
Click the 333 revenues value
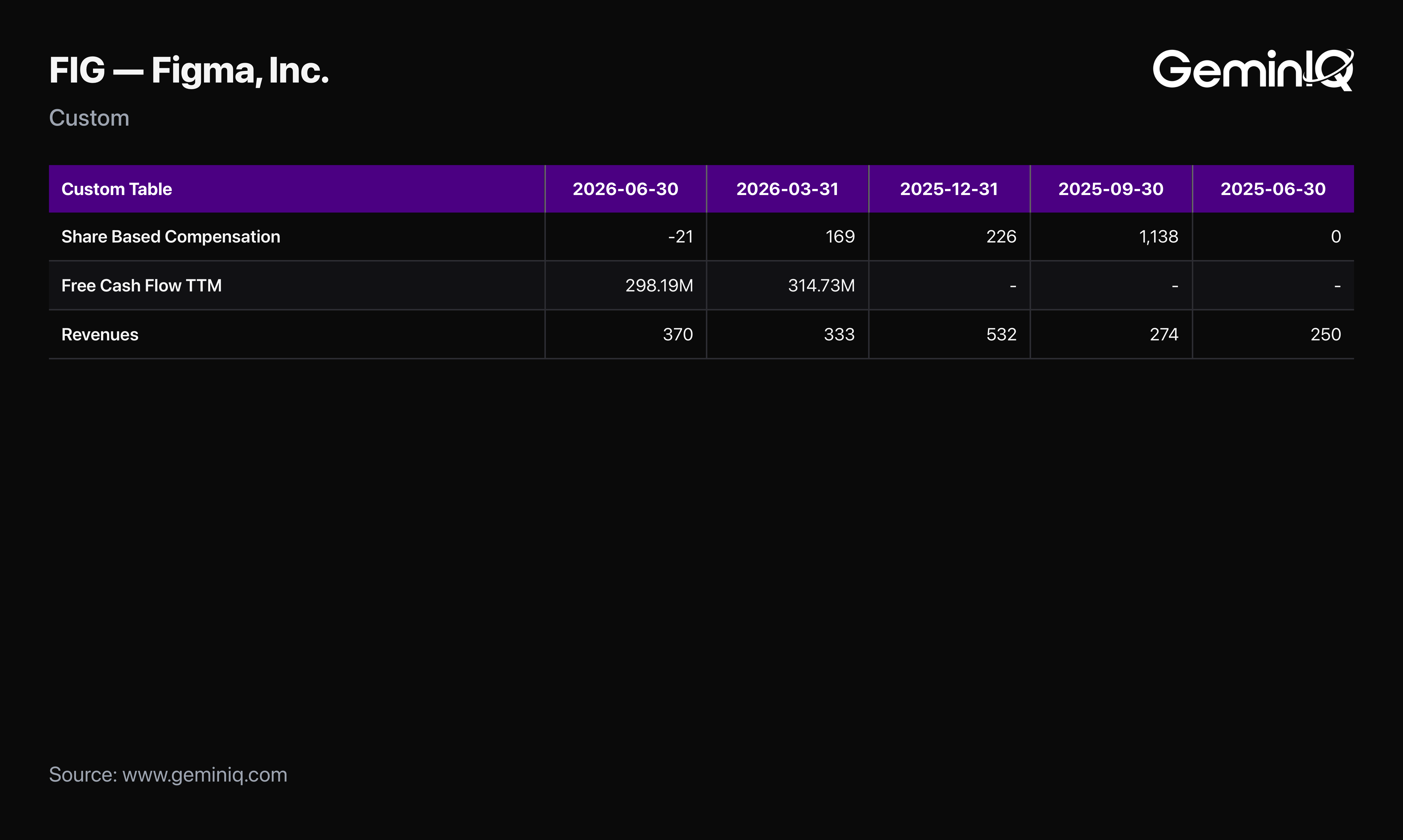[839, 335]
